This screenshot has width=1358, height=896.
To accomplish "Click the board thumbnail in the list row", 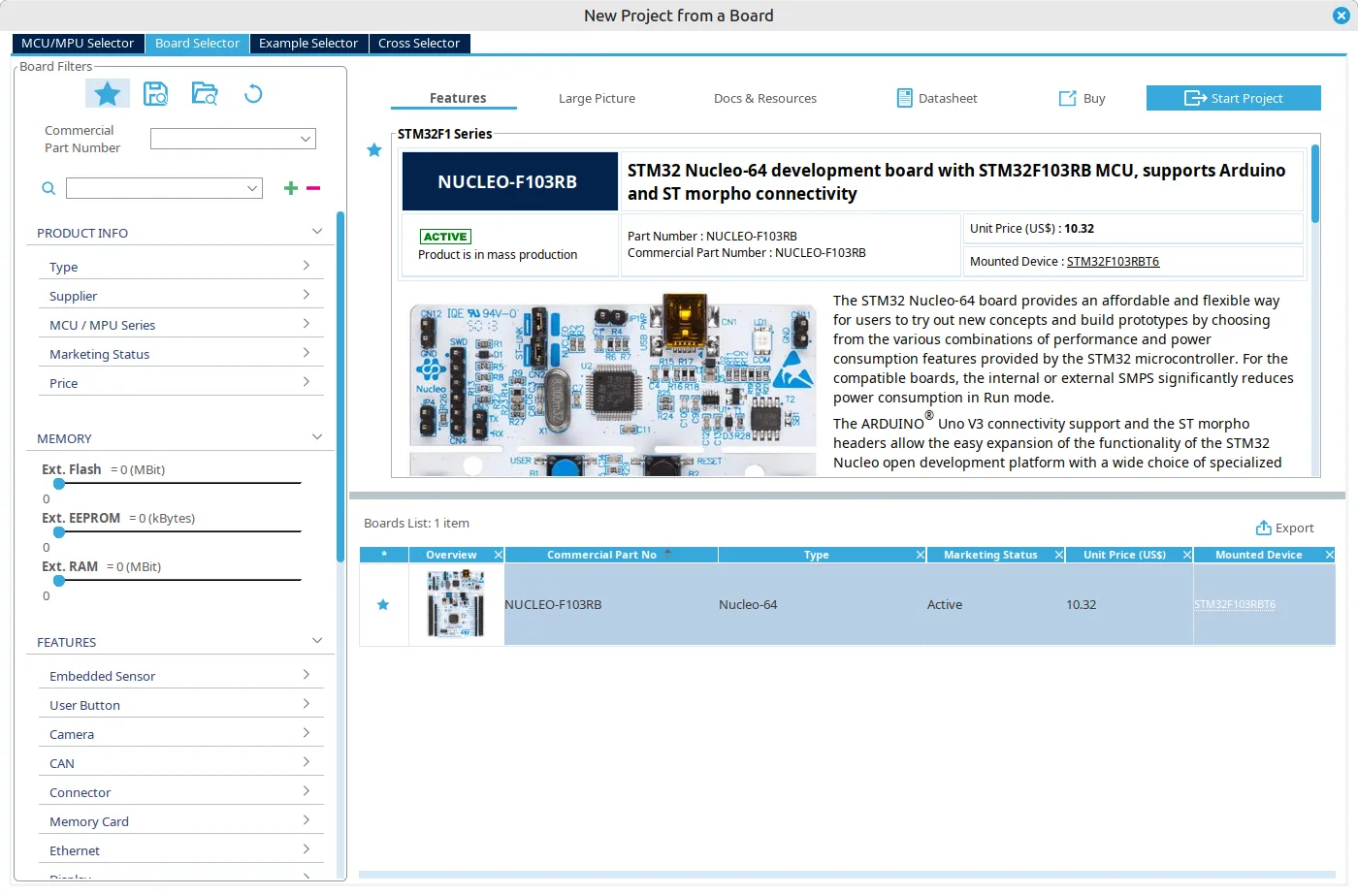I will pyautogui.click(x=456, y=604).
